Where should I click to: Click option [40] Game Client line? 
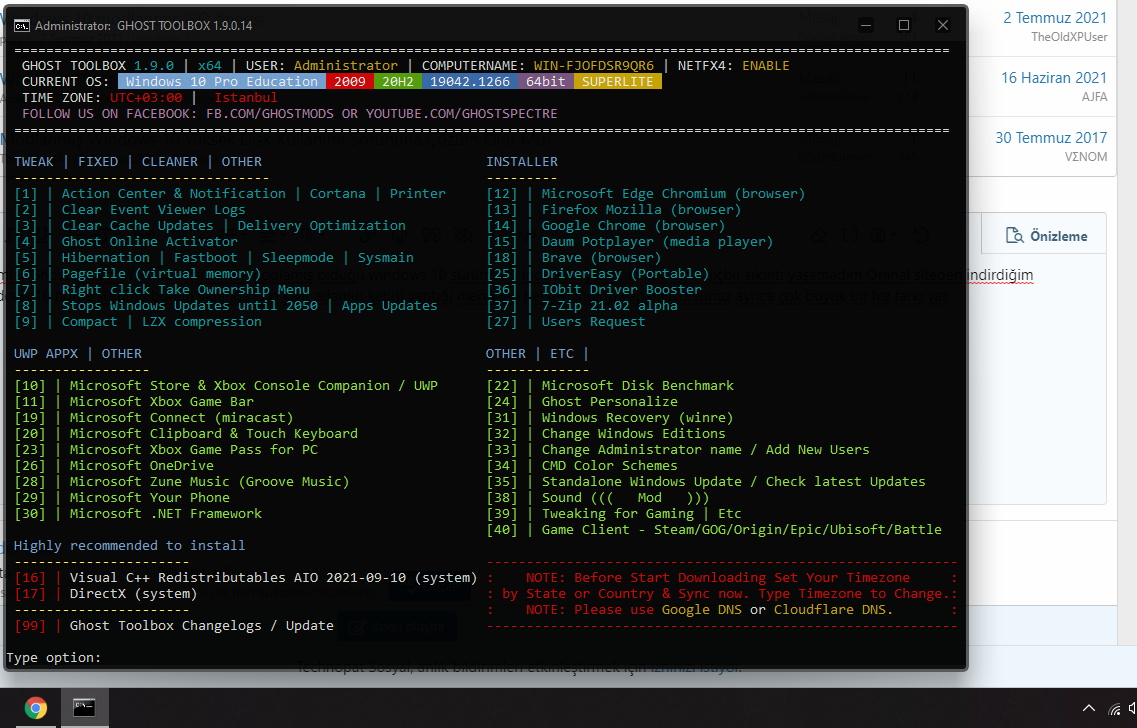(x=714, y=529)
